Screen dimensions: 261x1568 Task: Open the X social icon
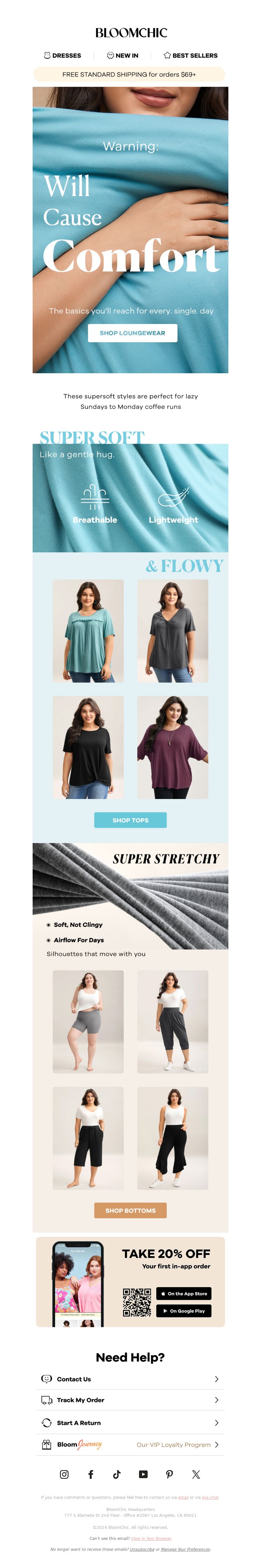click(x=196, y=1474)
